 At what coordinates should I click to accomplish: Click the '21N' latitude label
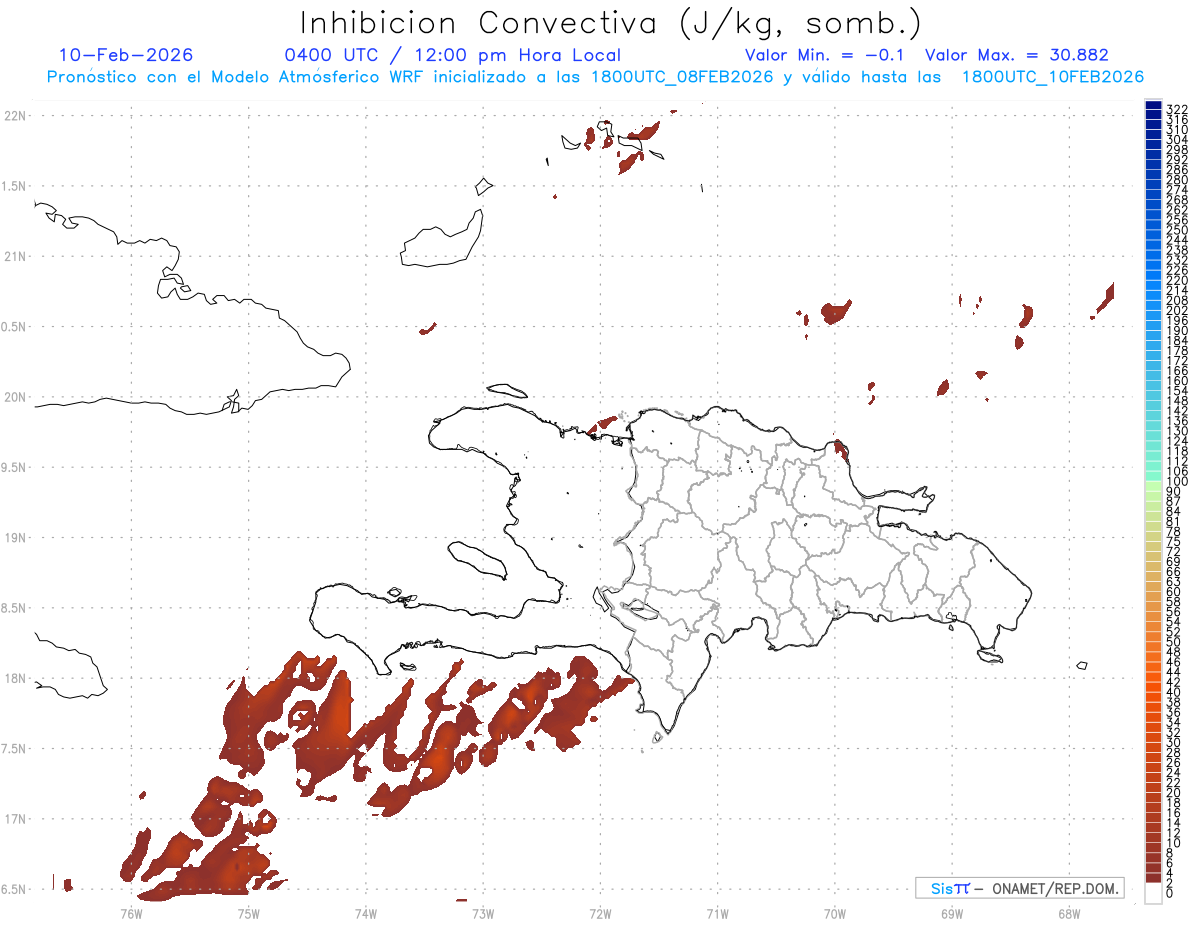14,256
